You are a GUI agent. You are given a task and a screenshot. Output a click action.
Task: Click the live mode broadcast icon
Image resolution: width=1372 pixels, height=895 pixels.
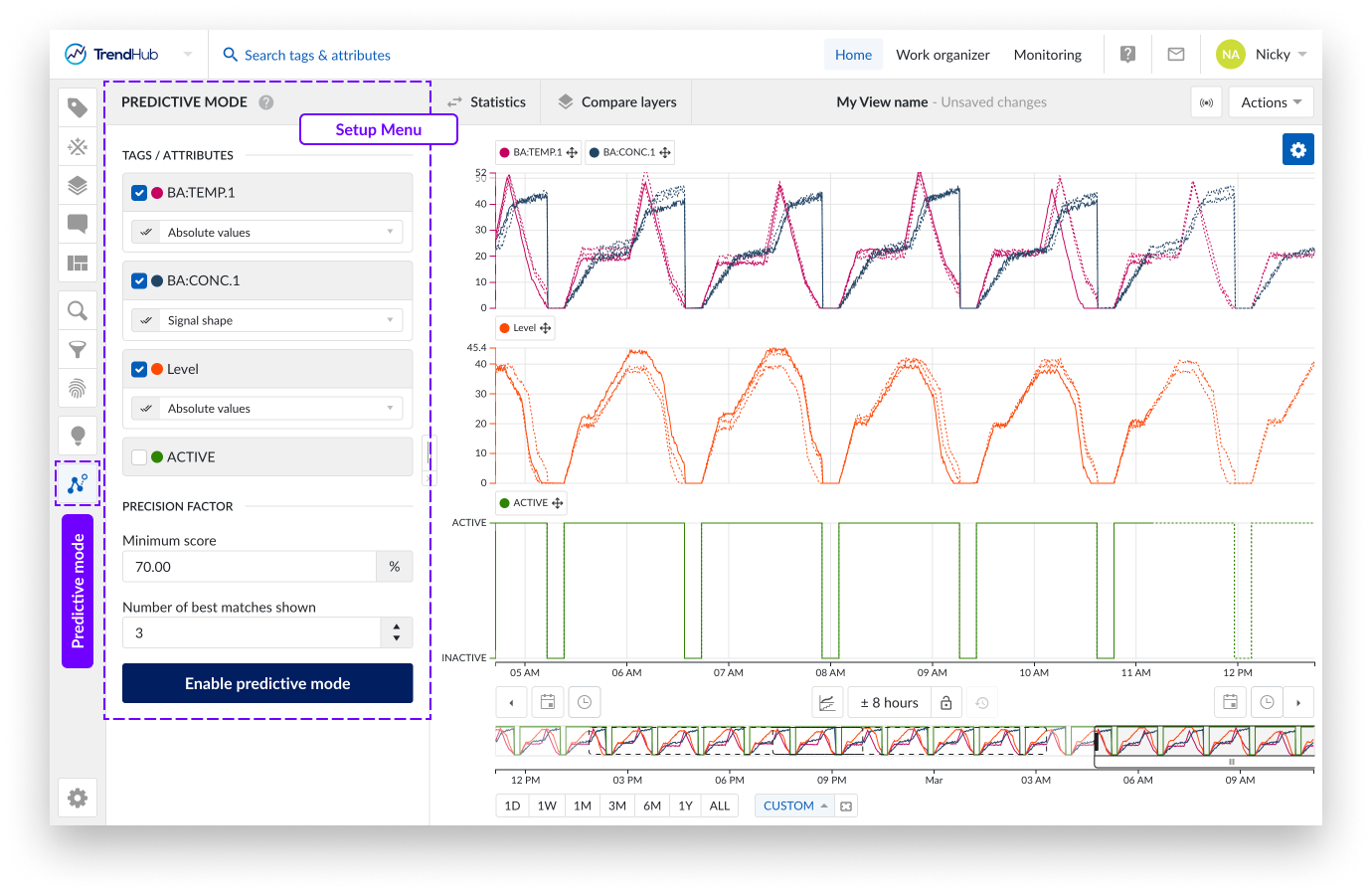click(x=1206, y=102)
